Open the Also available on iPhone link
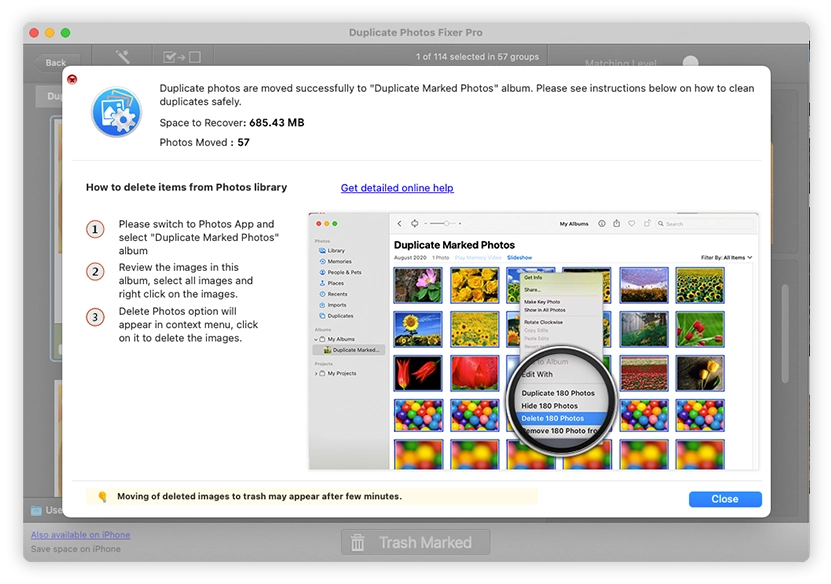 tap(81, 535)
